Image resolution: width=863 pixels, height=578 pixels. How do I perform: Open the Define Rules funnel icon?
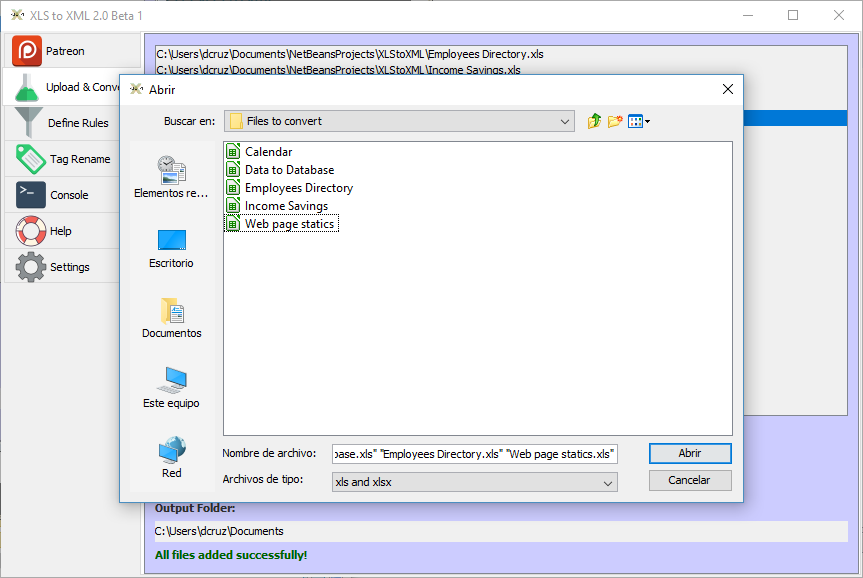(x=29, y=122)
